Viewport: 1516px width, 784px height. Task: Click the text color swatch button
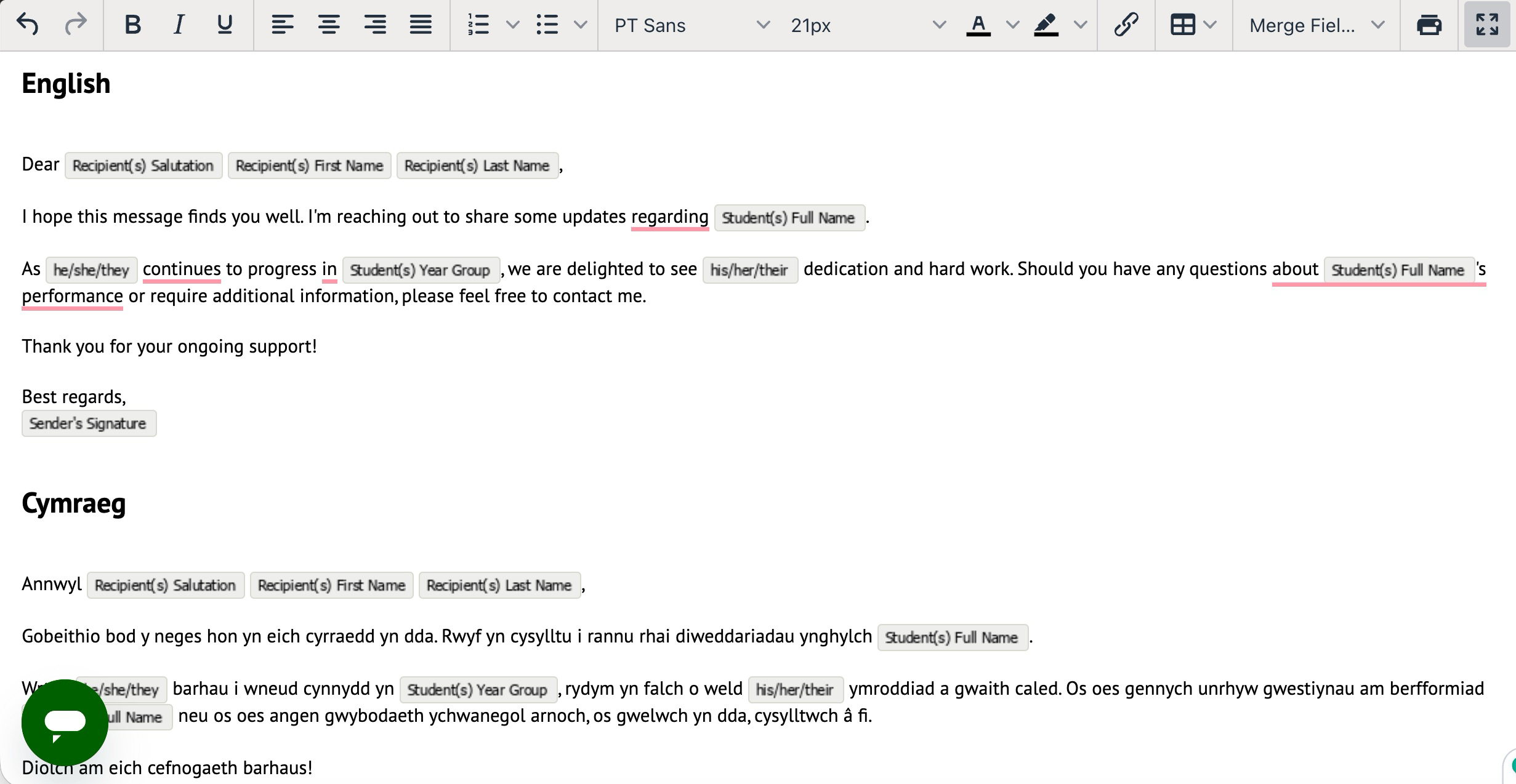point(978,25)
